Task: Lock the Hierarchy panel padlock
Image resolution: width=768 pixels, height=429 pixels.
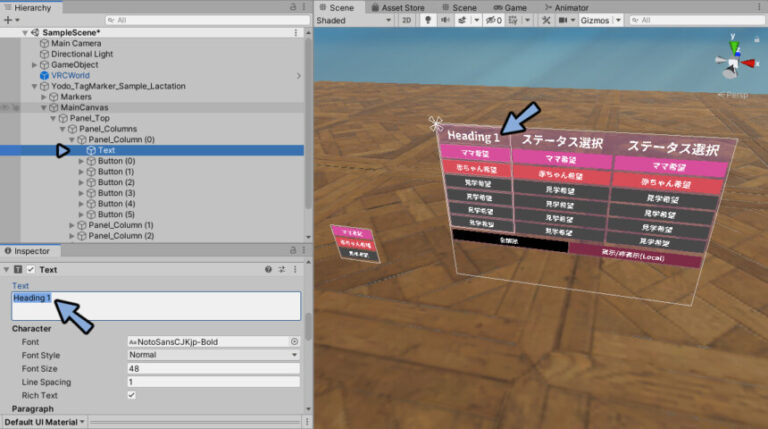Action: 293,7
